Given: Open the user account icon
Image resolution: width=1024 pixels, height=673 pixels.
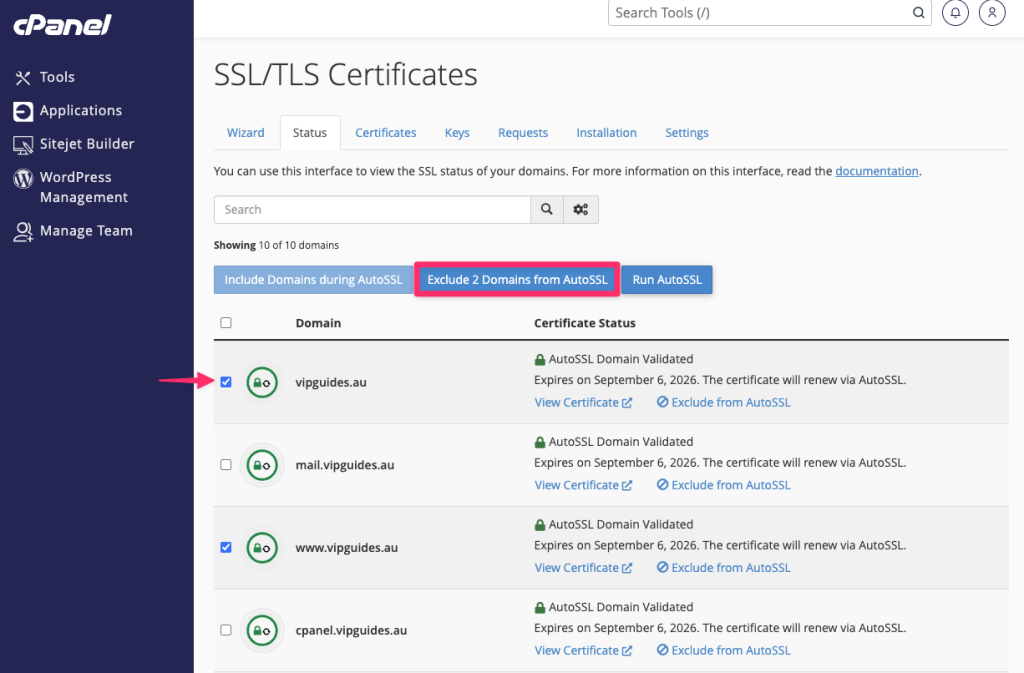Looking at the screenshot, I should pyautogui.click(x=991, y=13).
